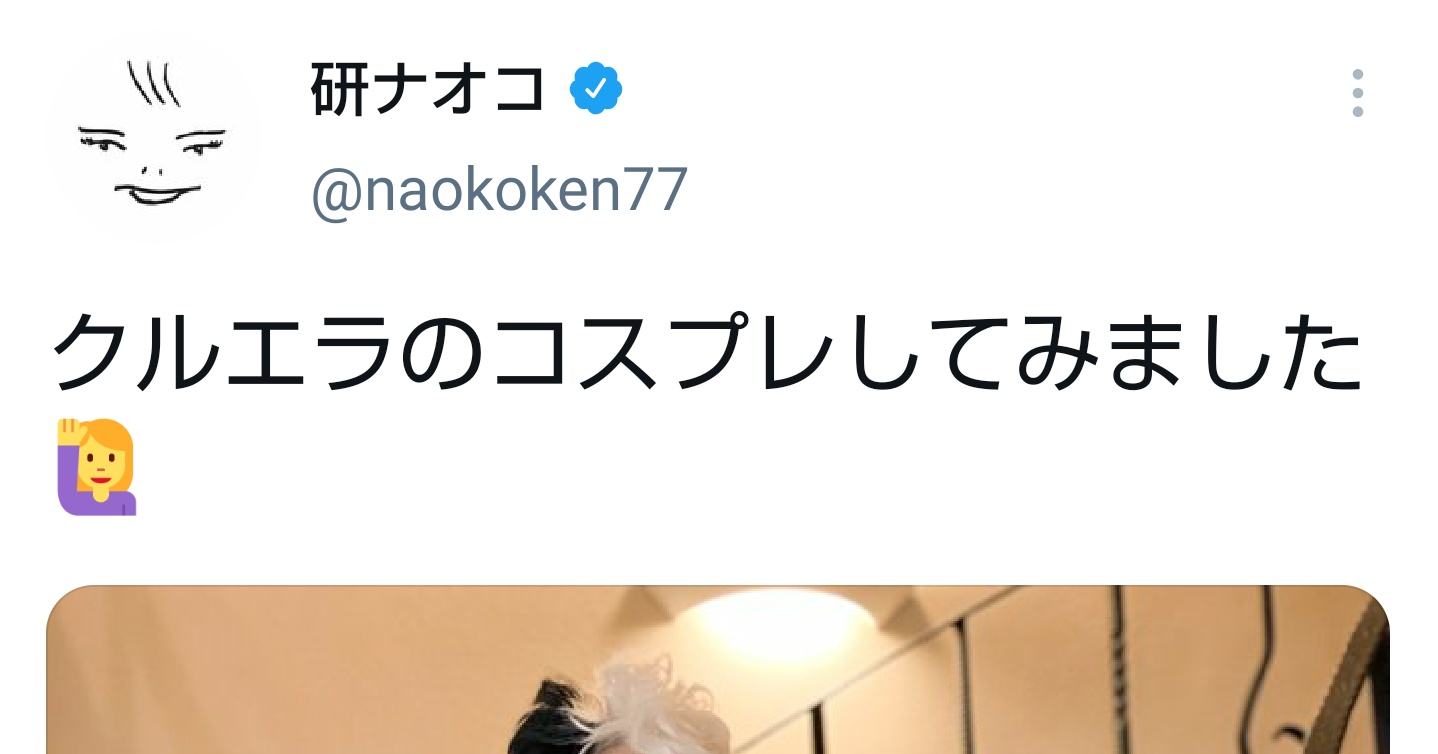Tap the blue verified badge
Image resolution: width=1438 pixels, height=754 pixels.
[x=596, y=89]
